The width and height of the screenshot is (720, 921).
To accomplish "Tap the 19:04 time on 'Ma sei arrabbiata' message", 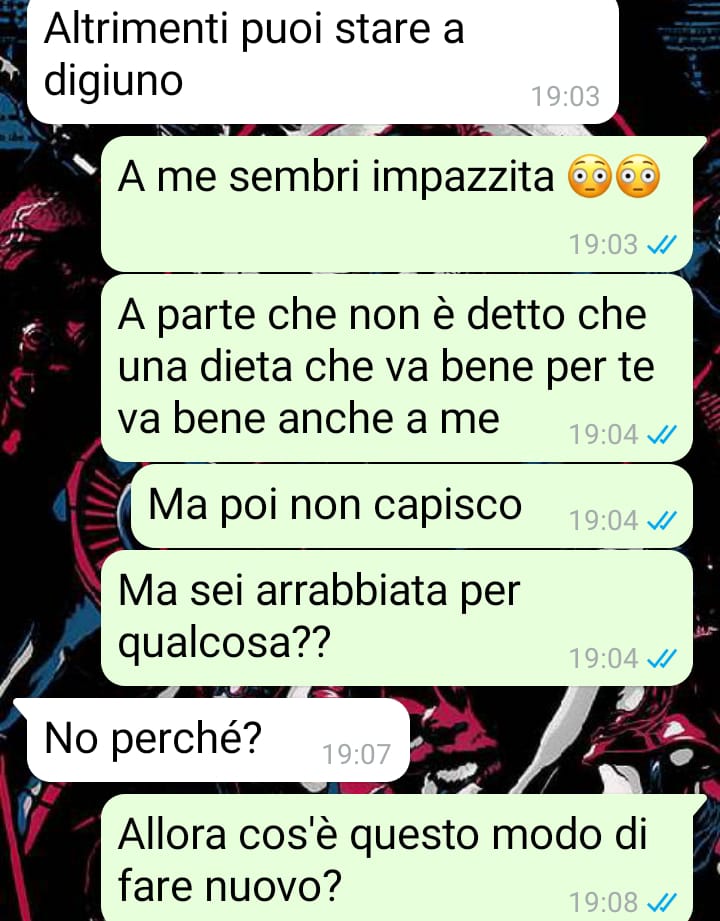I will (x=604, y=658).
